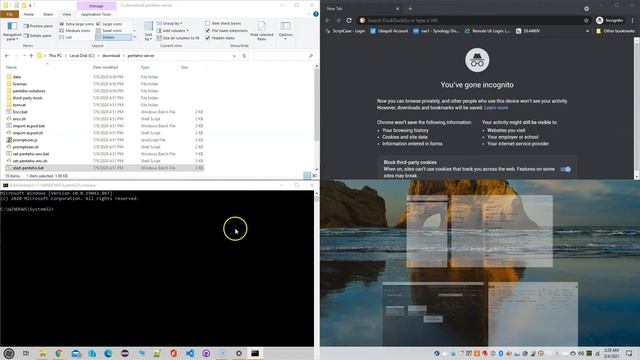Open Settings gear on the taskbar
640x360 pixels.
pos(239,353)
